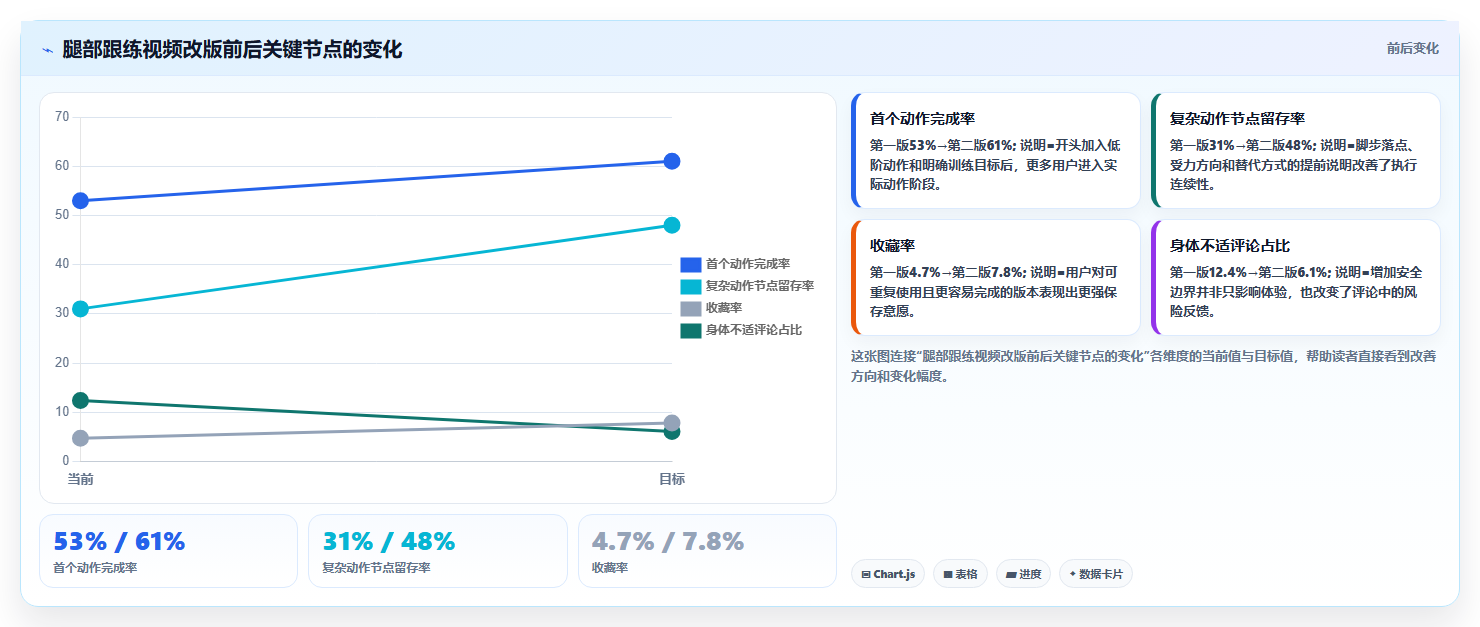The image size is (1480, 627).
Task: Open the 收藏率 insight card heading
Action: pos(890,245)
